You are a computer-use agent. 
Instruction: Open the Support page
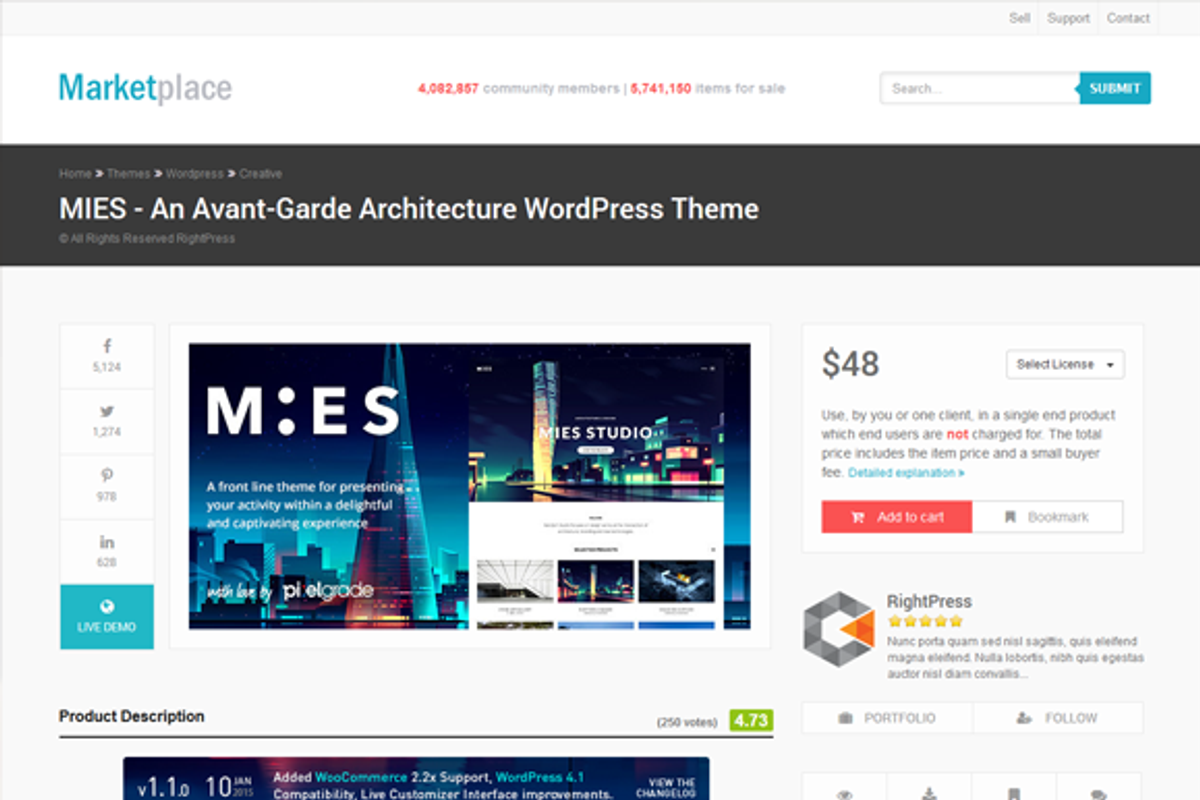pyautogui.click(x=1068, y=17)
